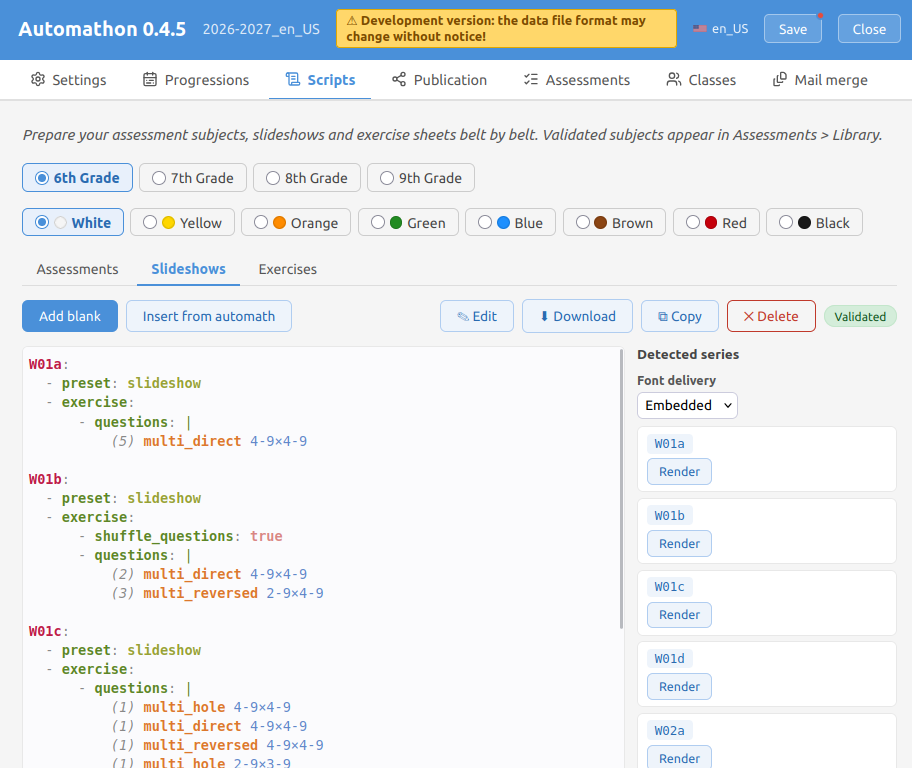Click the pencil icon on Edit

pos(463,317)
